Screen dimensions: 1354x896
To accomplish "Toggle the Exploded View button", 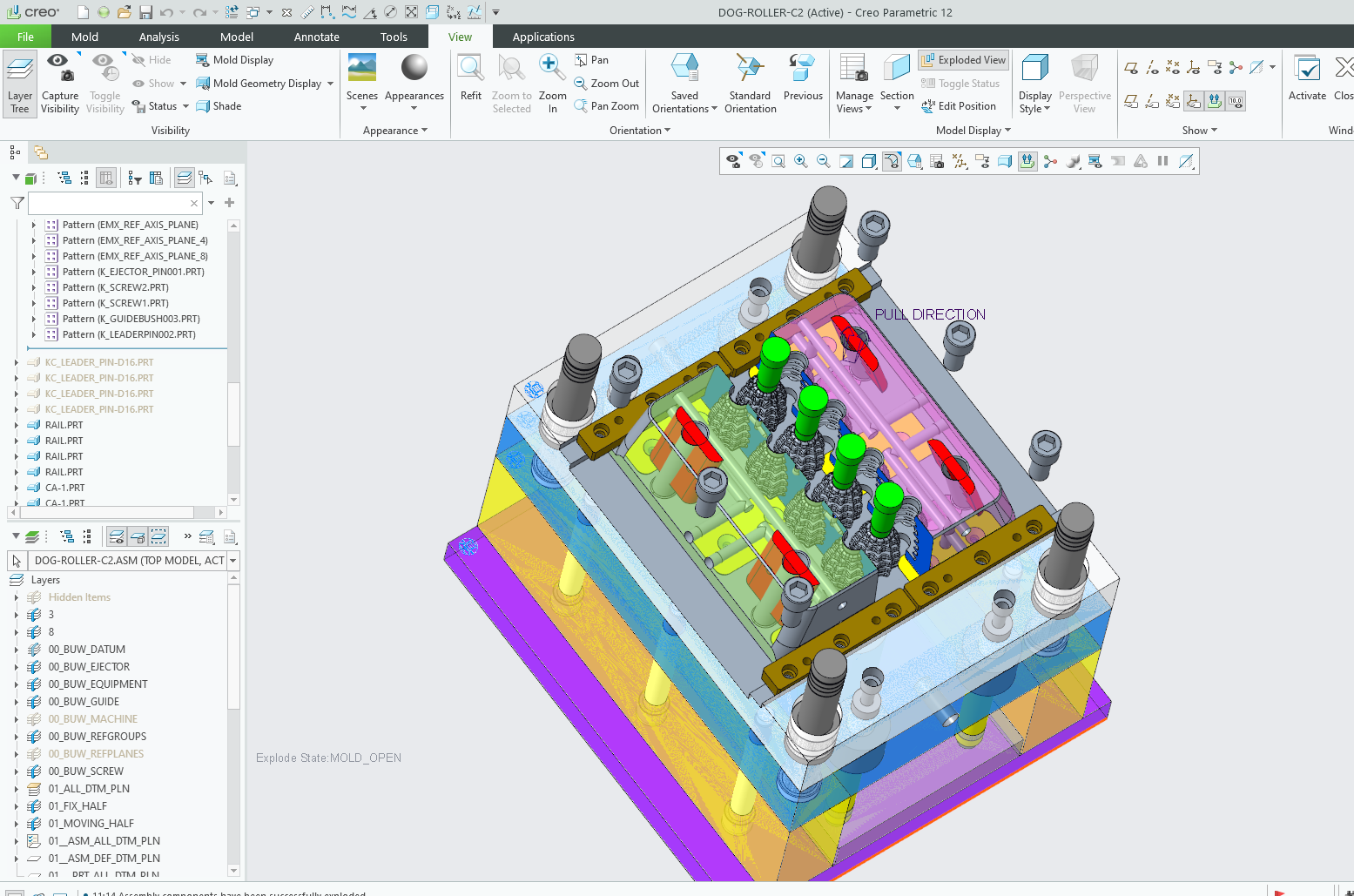I will pos(963,60).
